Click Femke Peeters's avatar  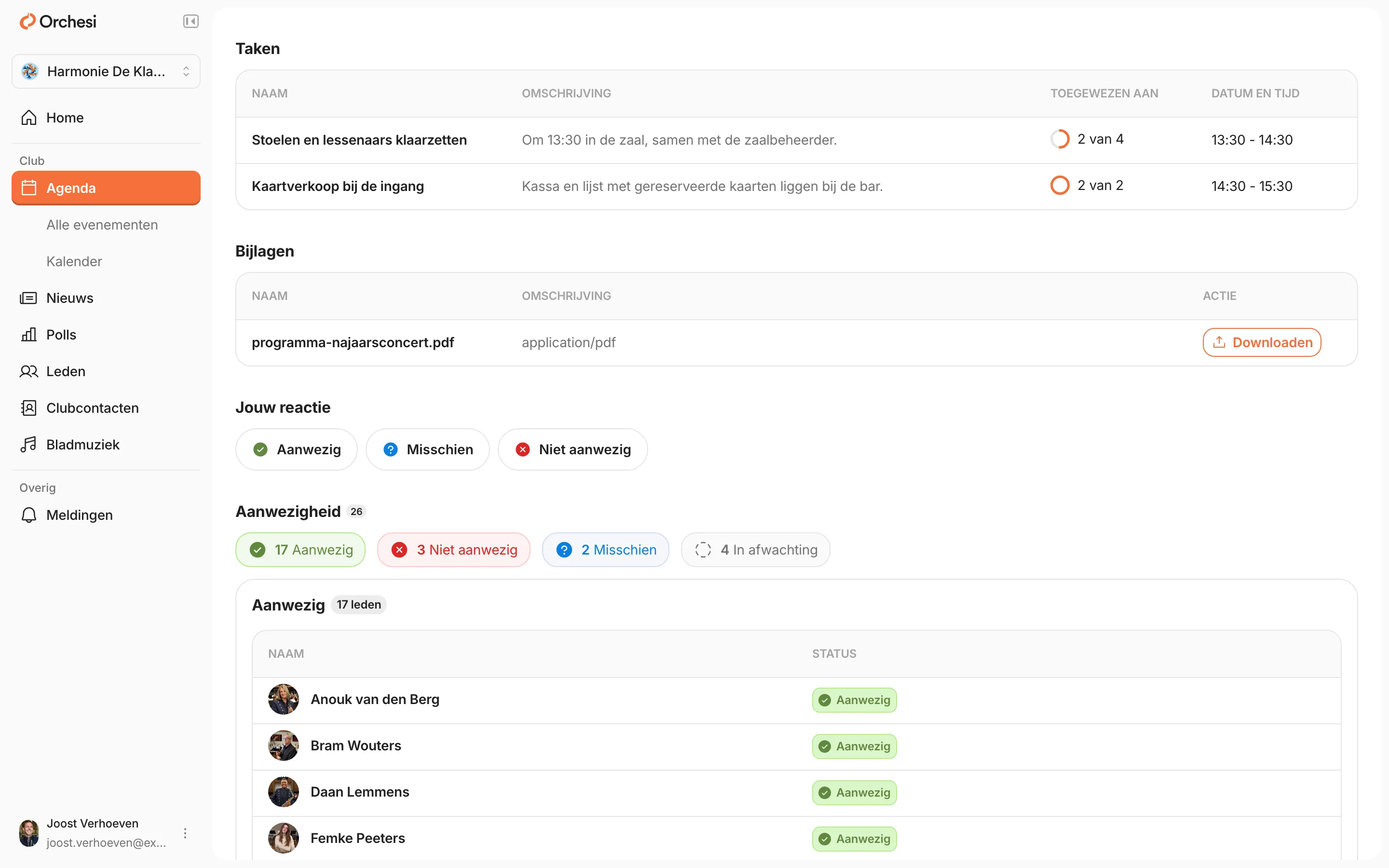(x=284, y=838)
